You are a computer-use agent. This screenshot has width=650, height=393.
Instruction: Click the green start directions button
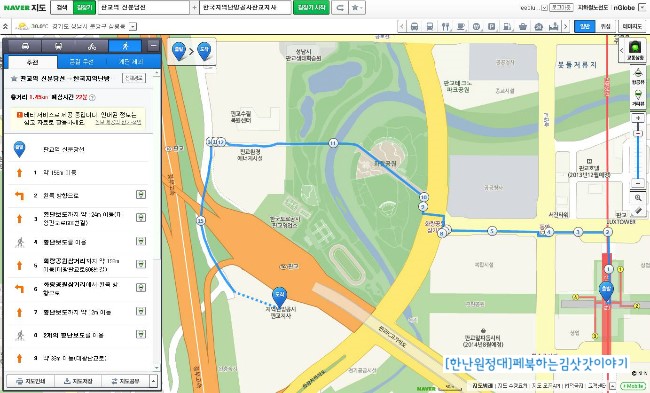(311, 7)
